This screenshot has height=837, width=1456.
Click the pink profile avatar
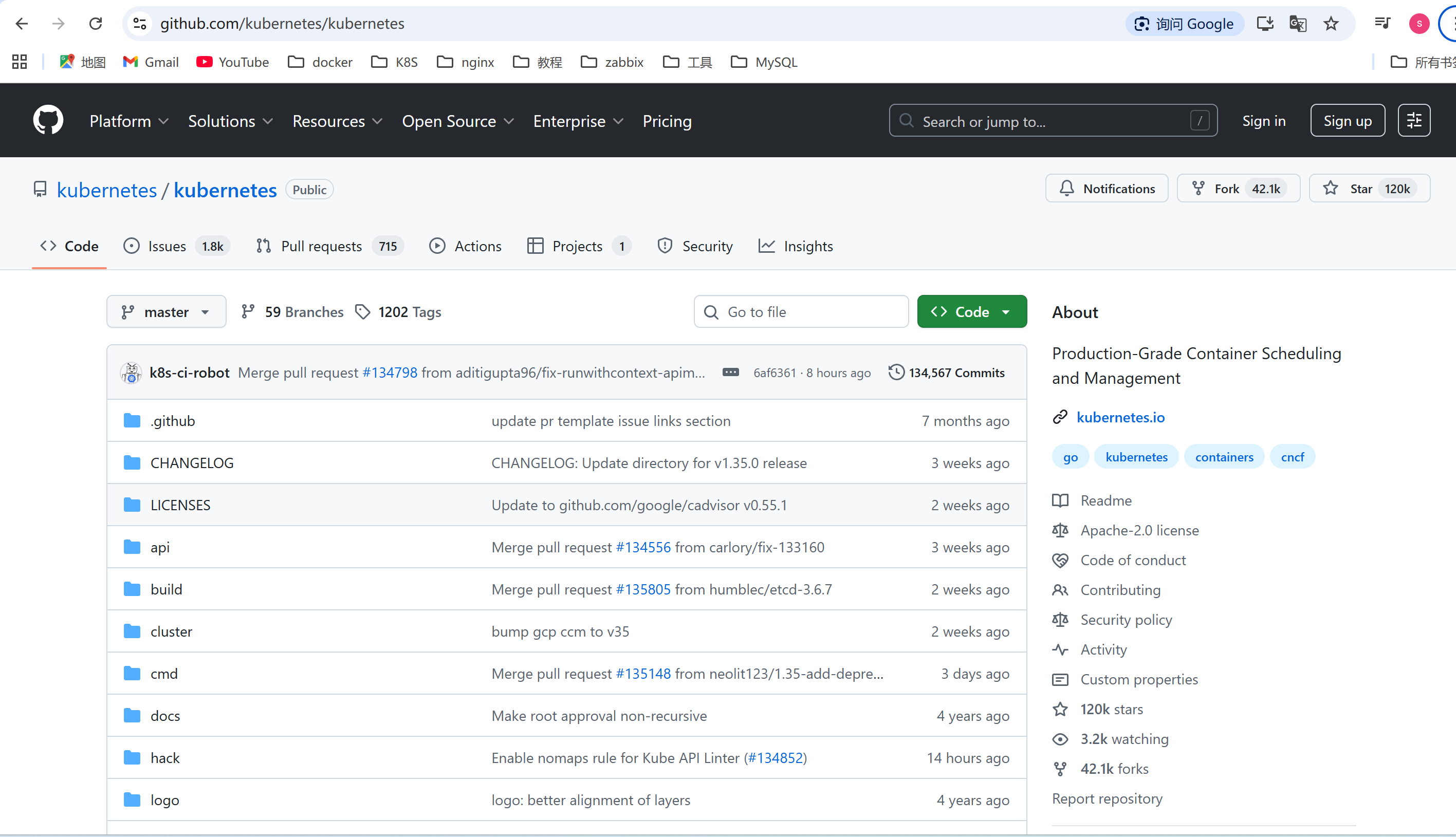point(1419,24)
